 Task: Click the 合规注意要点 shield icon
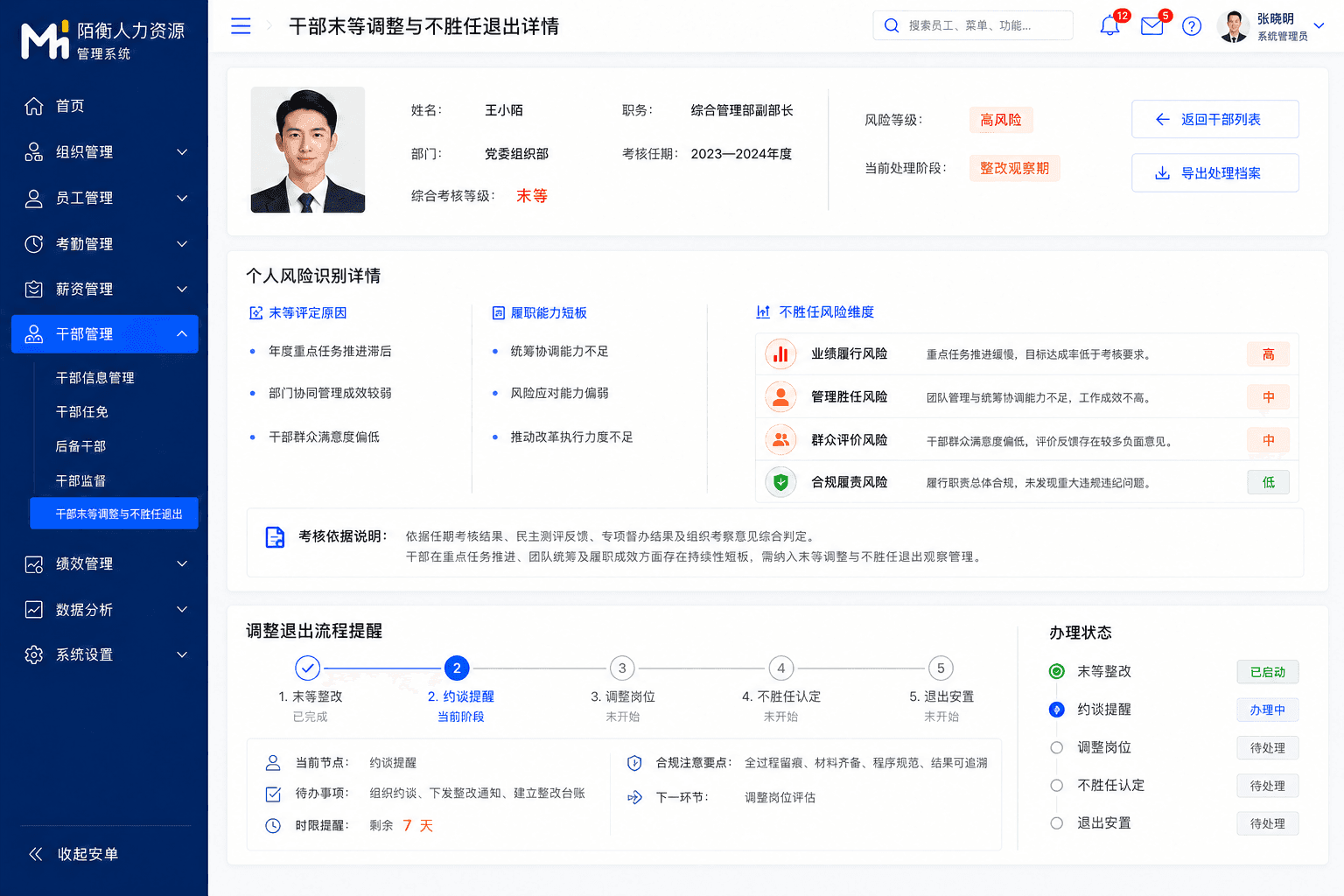pos(634,763)
